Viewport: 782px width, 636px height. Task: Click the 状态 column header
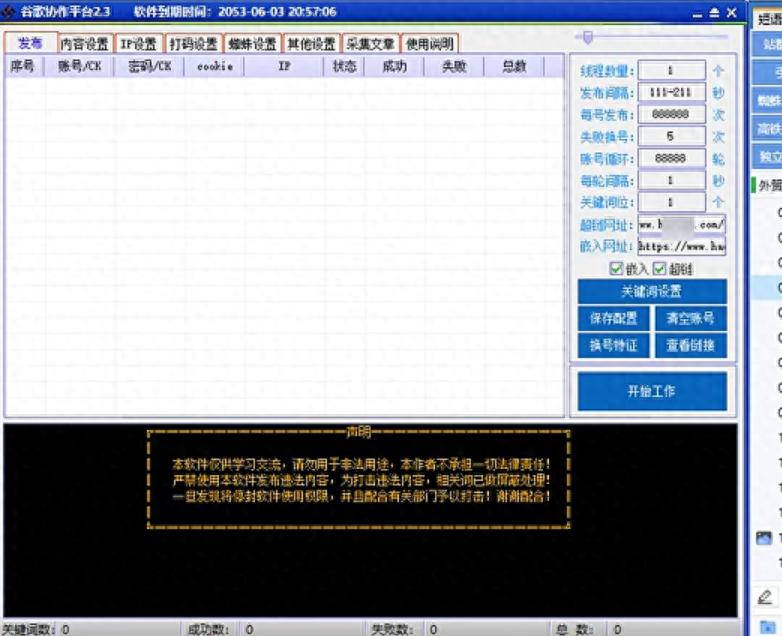tap(345, 66)
